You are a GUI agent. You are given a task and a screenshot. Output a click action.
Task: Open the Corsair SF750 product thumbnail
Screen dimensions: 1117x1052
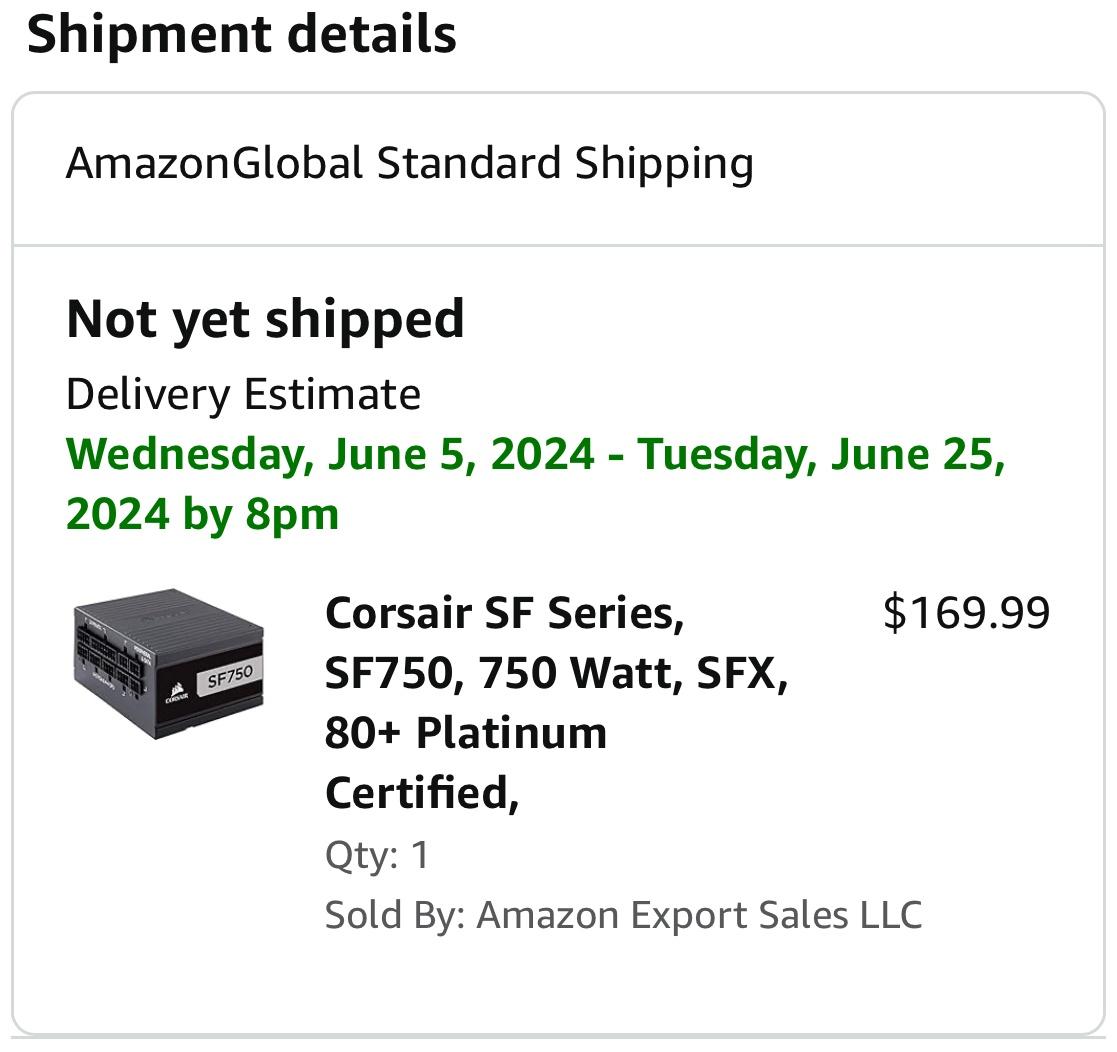tap(168, 663)
